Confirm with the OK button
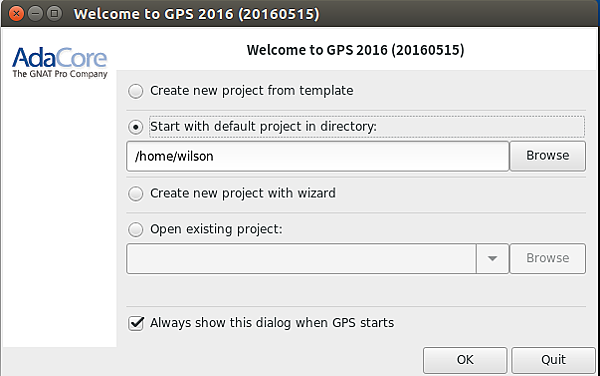The height and width of the screenshot is (376, 600). click(x=465, y=360)
